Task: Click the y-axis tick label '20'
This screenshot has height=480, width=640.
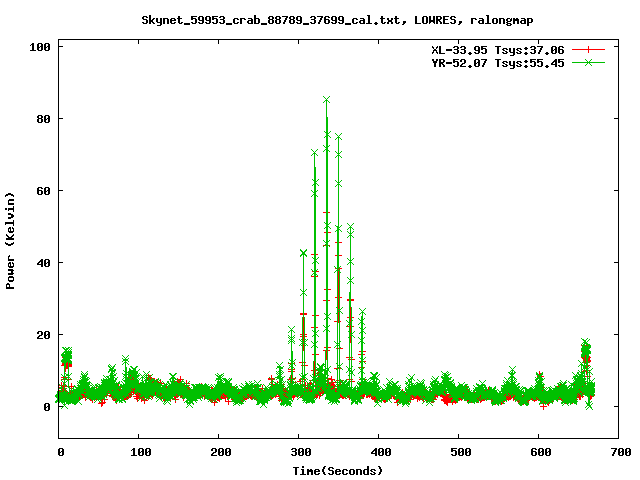Action: pos(44,335)
